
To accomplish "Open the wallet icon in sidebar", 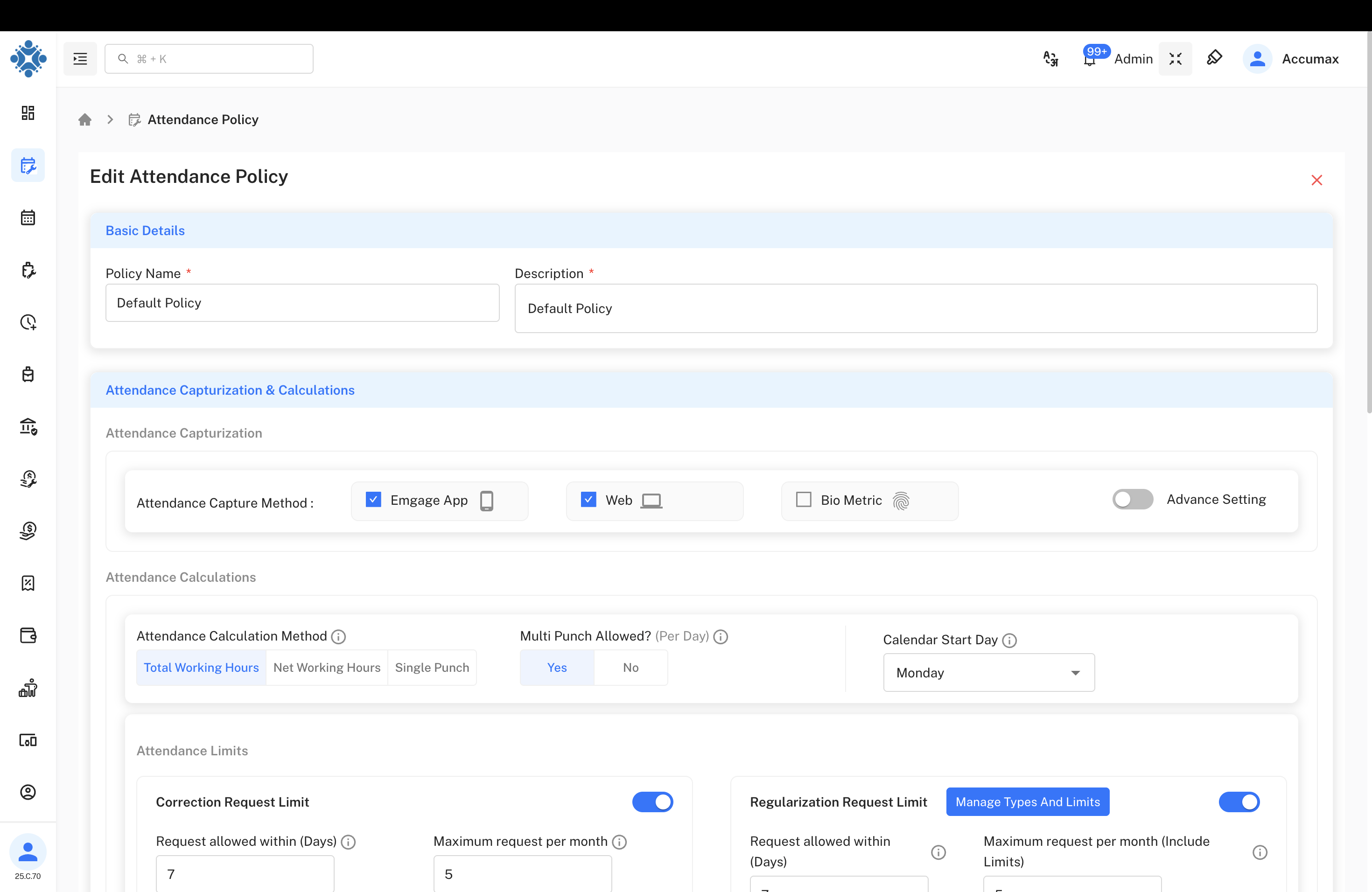I will (x=28, y=635).
